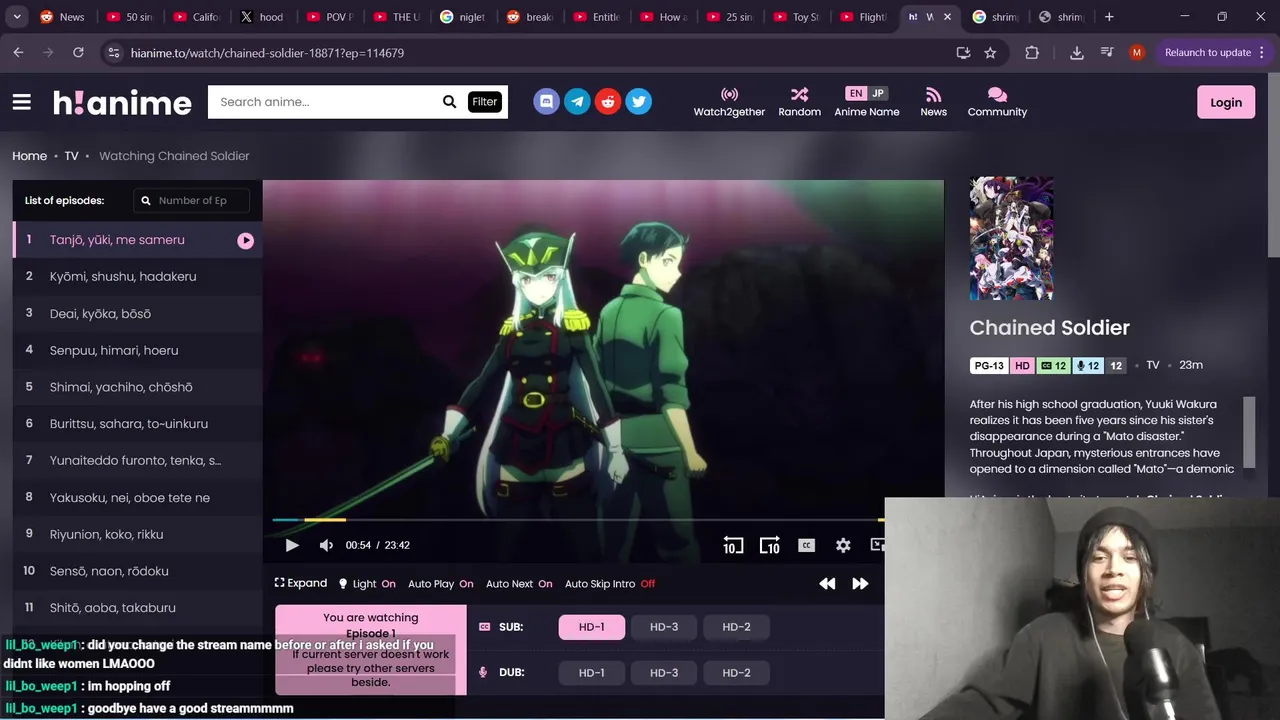
Task: Select SUB server HD-1
Action: (x=592, y=627)
